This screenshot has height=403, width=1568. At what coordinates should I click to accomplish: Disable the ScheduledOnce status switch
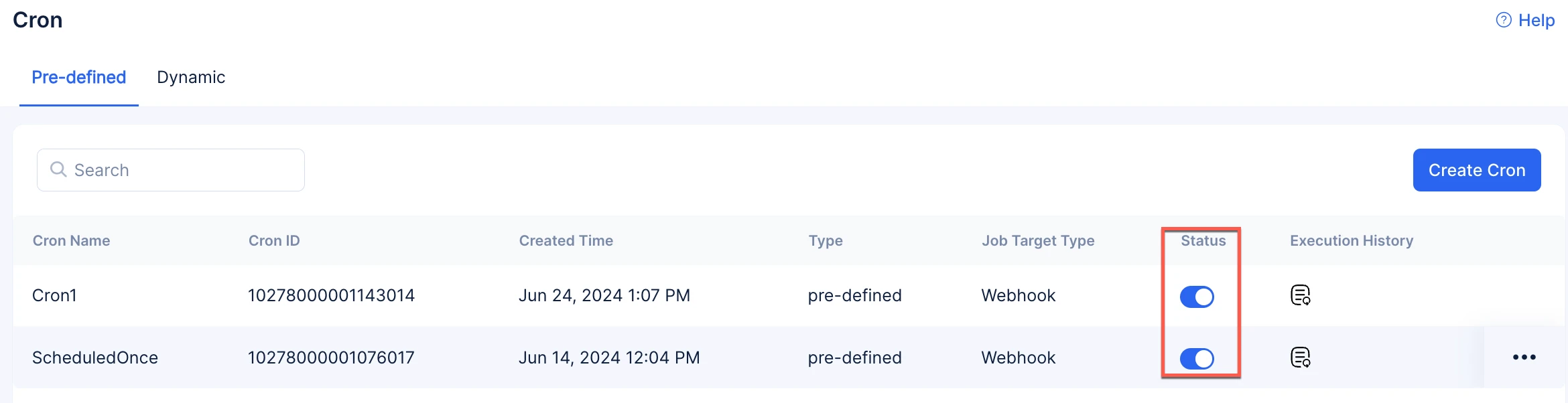pos(1197,359)
